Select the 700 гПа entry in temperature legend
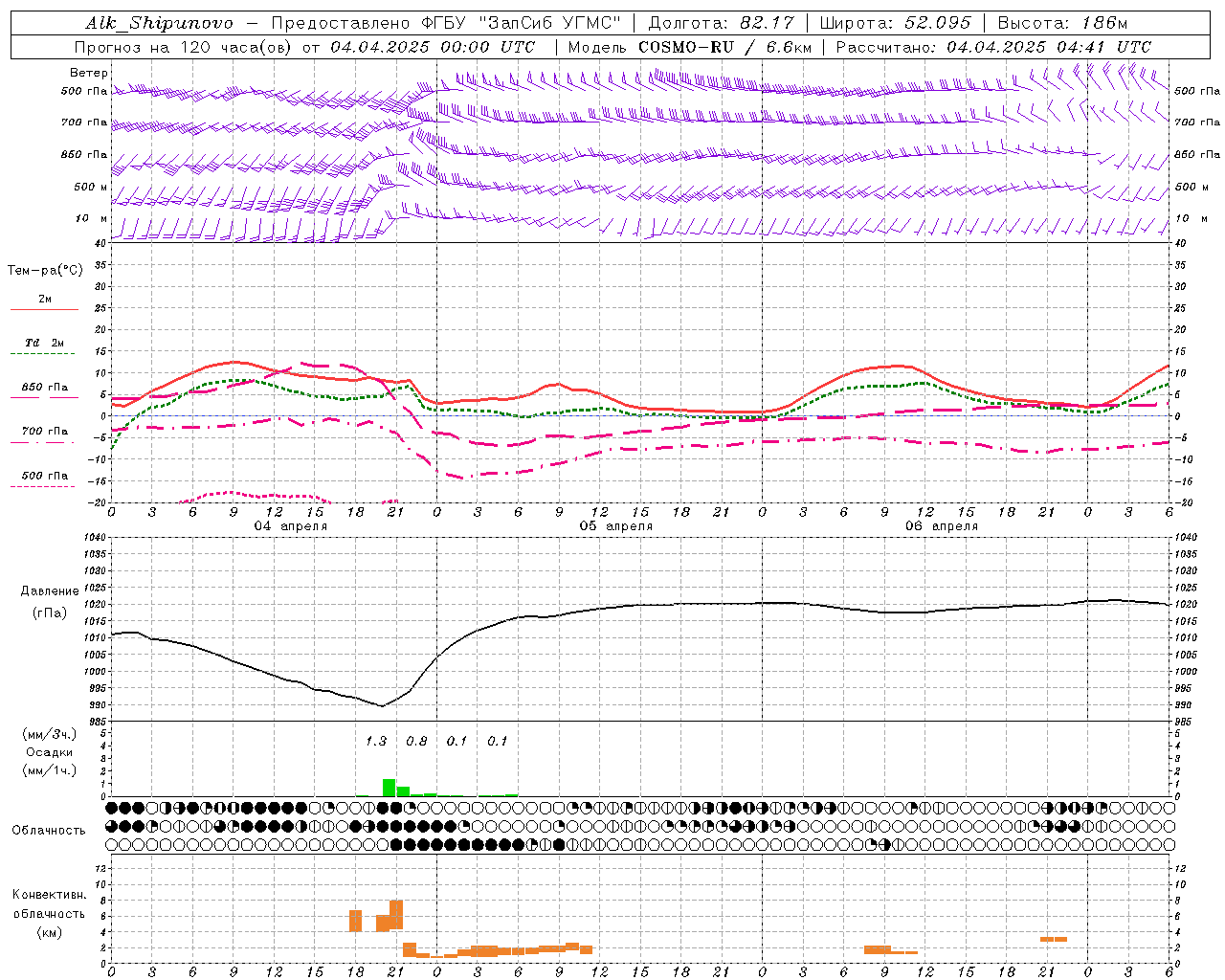This screenshot has width=1225, height=980. (x=44, y=434)
